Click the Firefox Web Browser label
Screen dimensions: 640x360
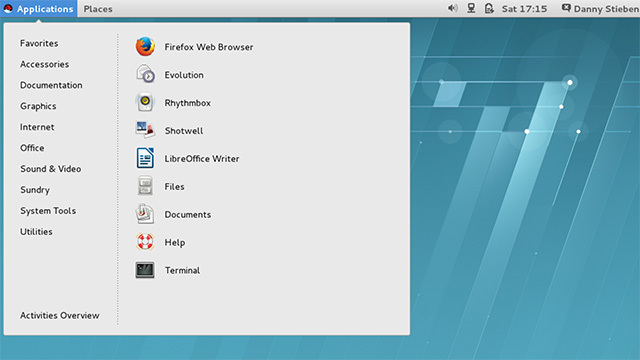click(209, 47)
